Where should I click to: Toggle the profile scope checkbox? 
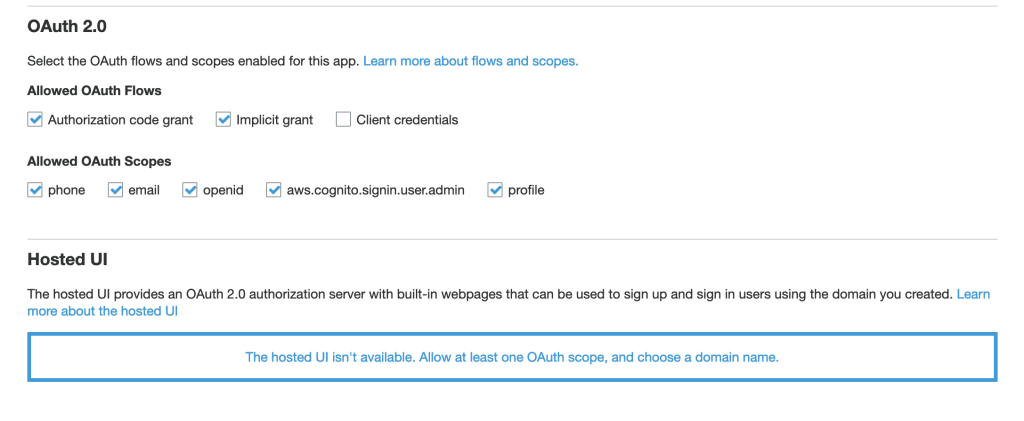[495, 190]
